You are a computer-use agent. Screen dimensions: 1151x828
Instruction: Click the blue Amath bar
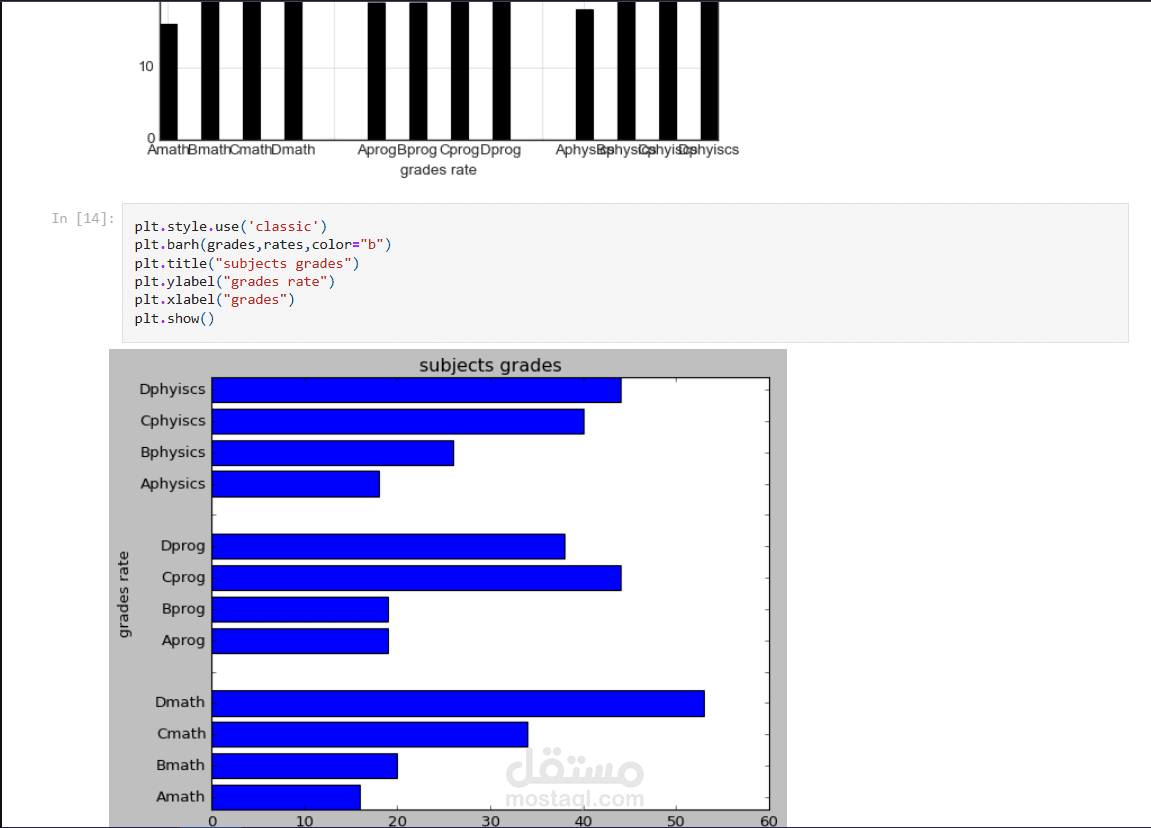coord(286,797)
